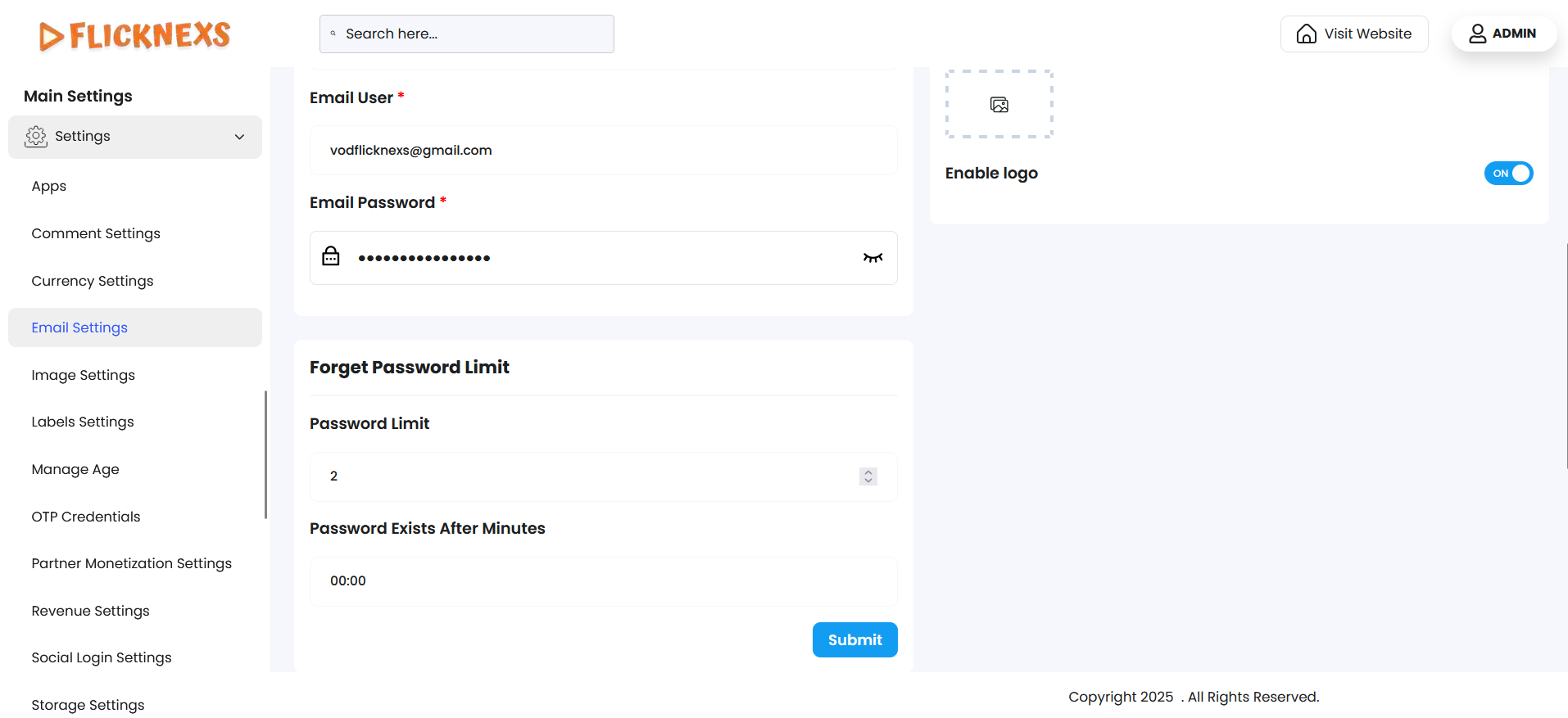Image resolution: width=1568 pixels, height=718 pixels.
Task: Click the image upload placeholder icon
Action: pyautogui.click(x=999, y=105)
